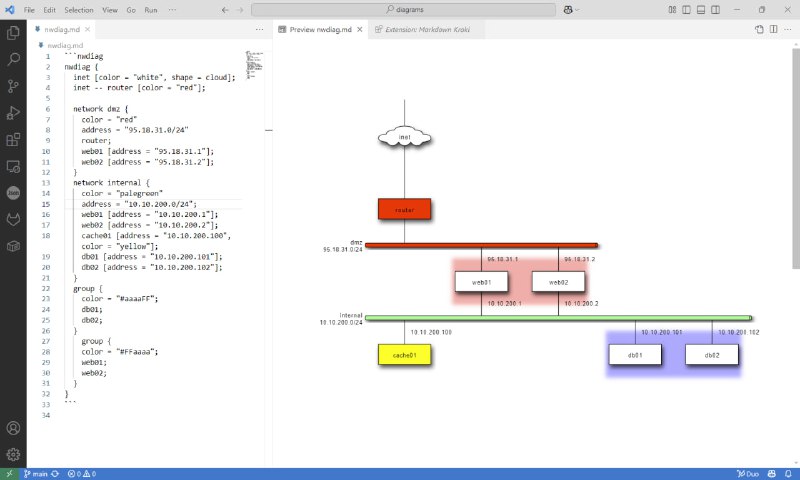800x480 pixels.
Task: Click code line 'network internal {'
Action: pos(111,183)
